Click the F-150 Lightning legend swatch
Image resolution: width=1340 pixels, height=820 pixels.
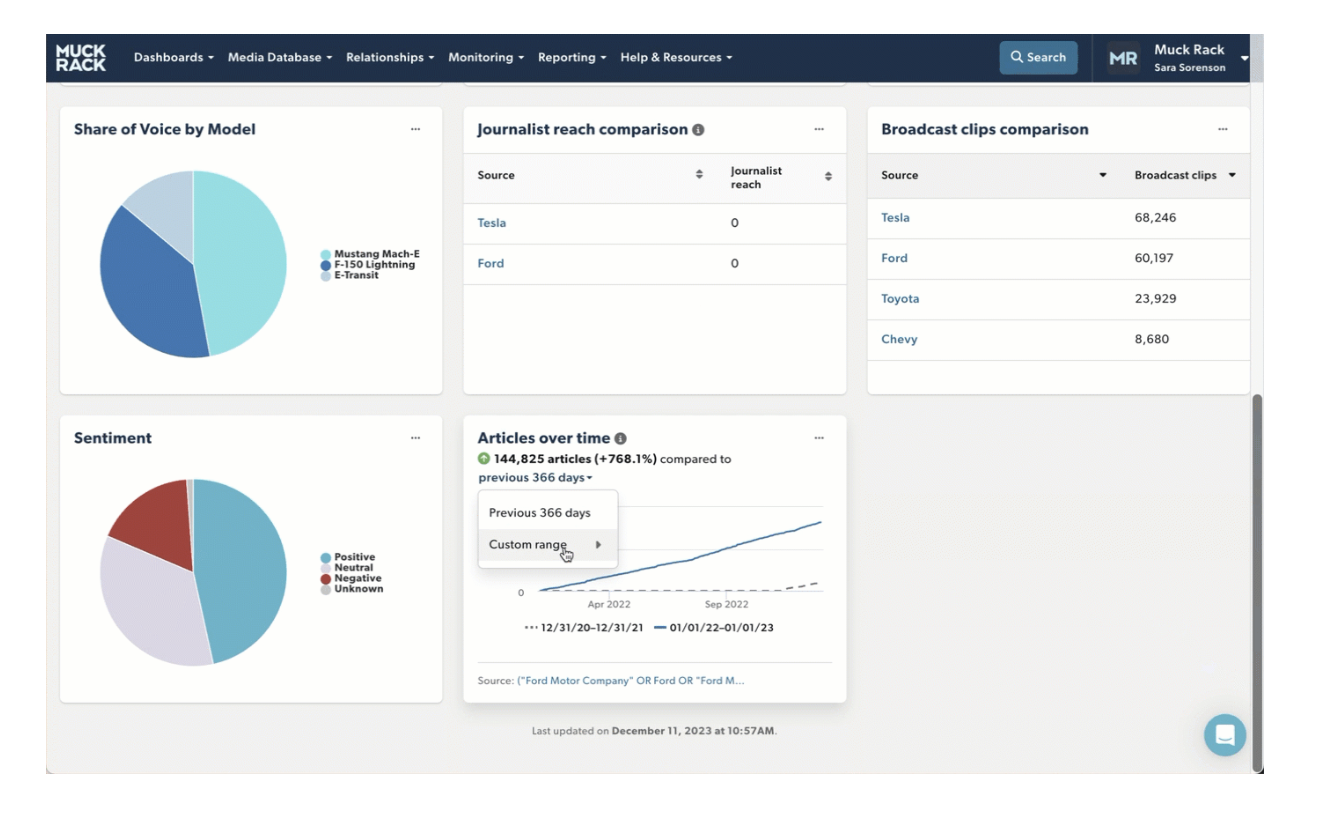click(x=326, y=265)
